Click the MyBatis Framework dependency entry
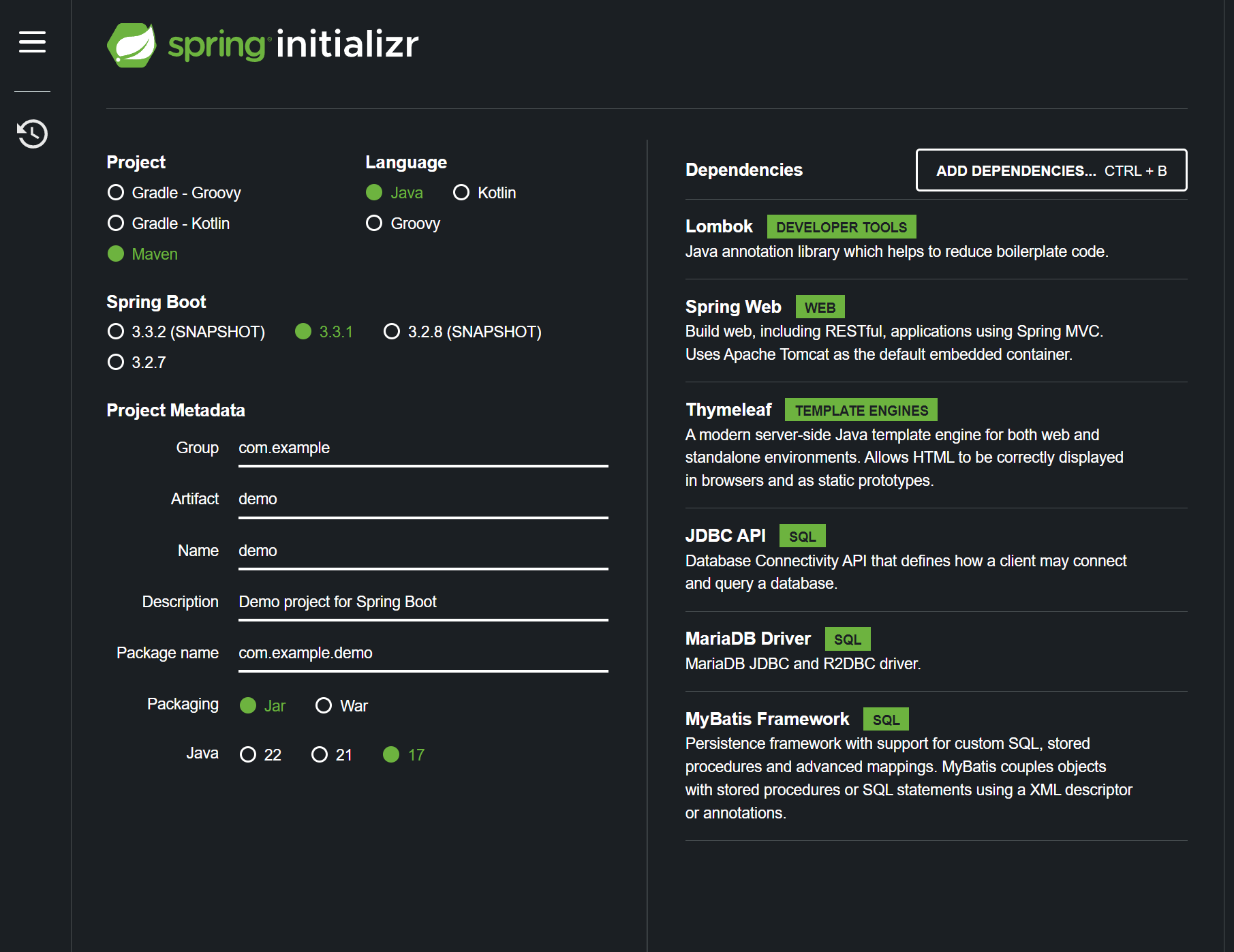The image size is (1234, 952). click(x=767, y=718)
